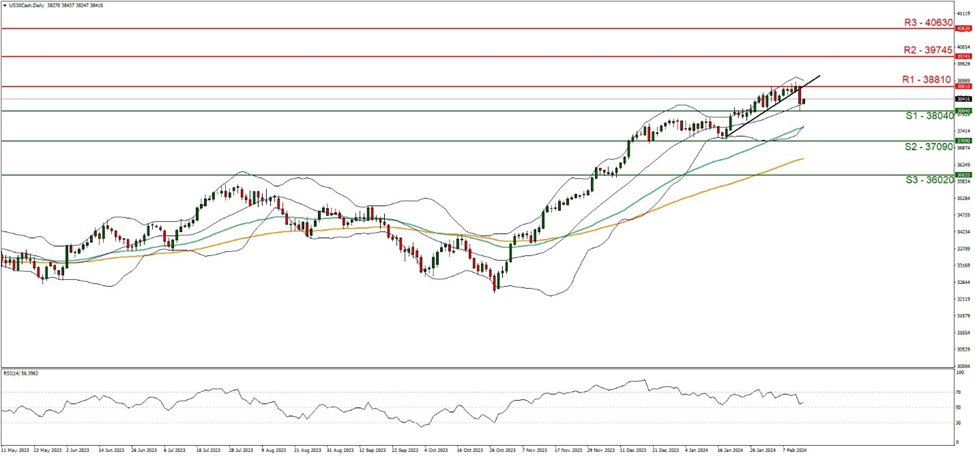The height and width of the screenshot is (456, 975).
Task: Select the black ascending trendline
Action: click(x=770, y=108)
